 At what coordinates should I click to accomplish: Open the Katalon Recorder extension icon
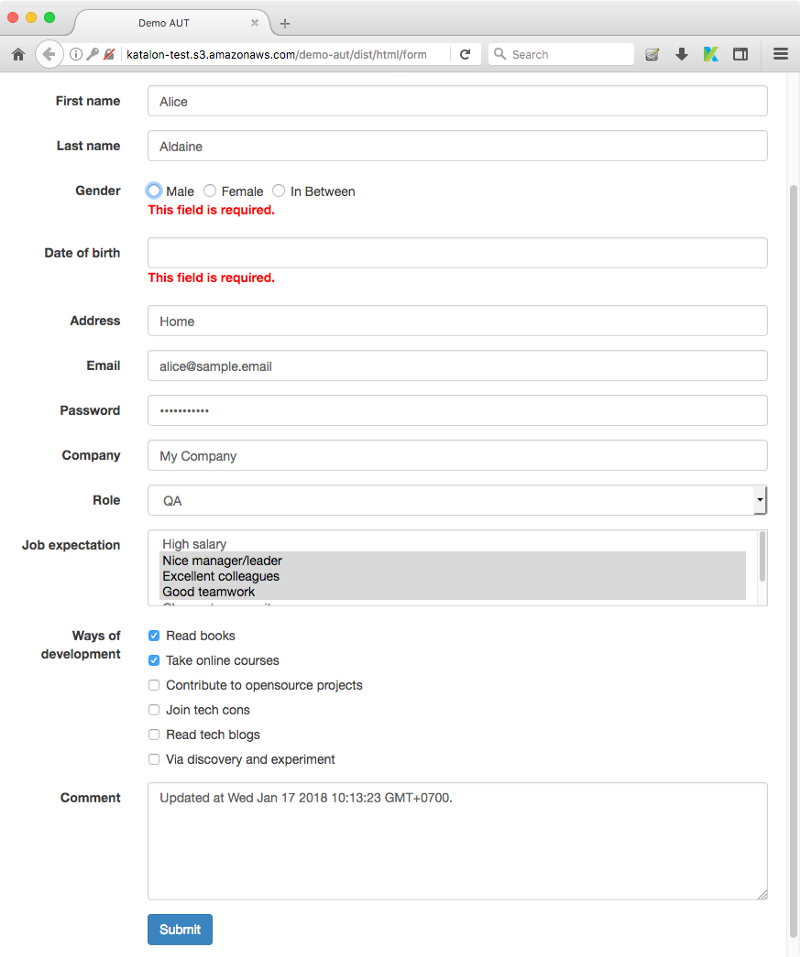pyautogui.click(x=711, y=54)
